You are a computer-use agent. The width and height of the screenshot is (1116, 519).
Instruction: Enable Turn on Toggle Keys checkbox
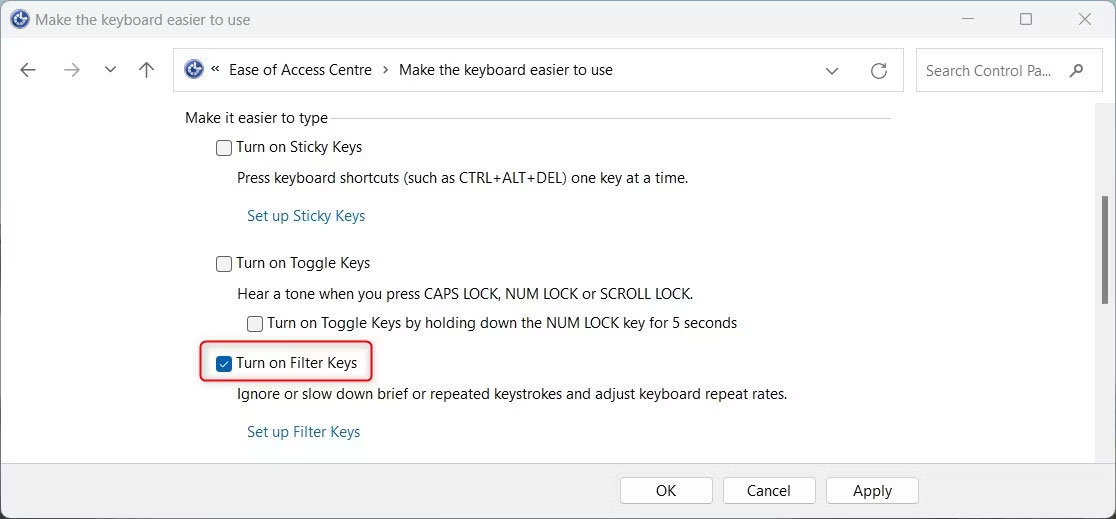(x=224, y=264)
